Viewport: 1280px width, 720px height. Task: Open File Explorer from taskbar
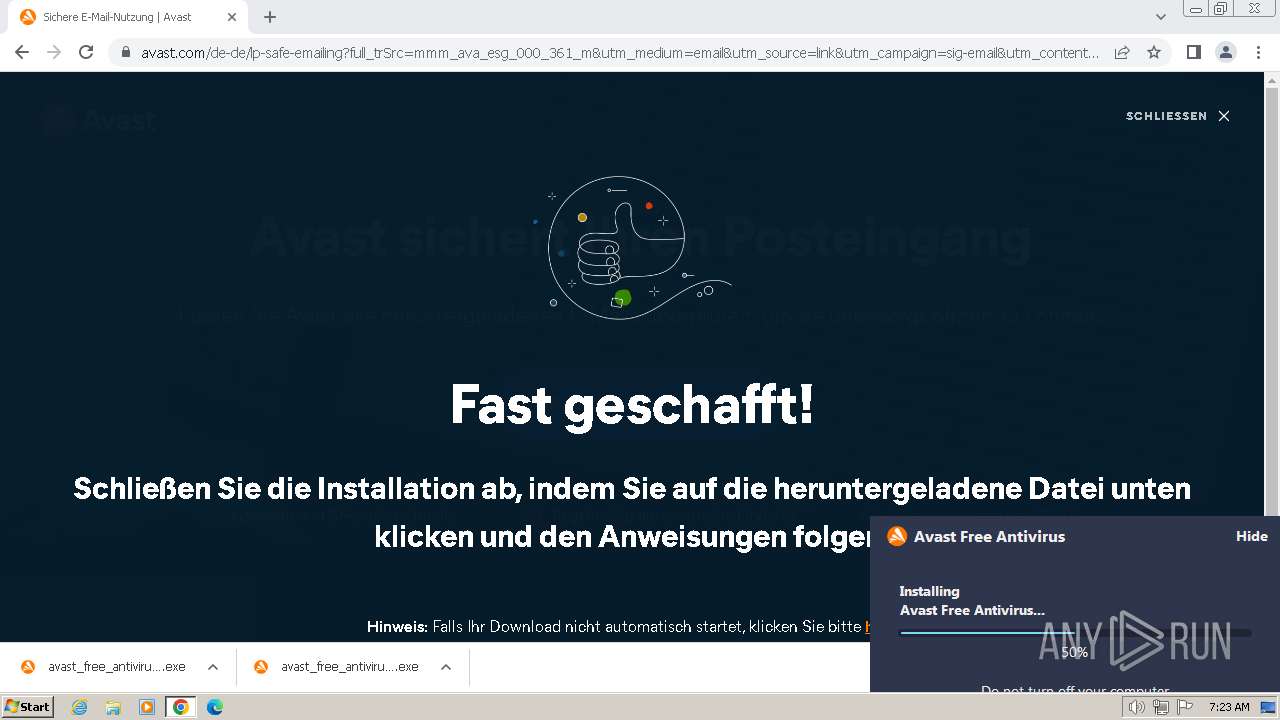click(113, 707)
